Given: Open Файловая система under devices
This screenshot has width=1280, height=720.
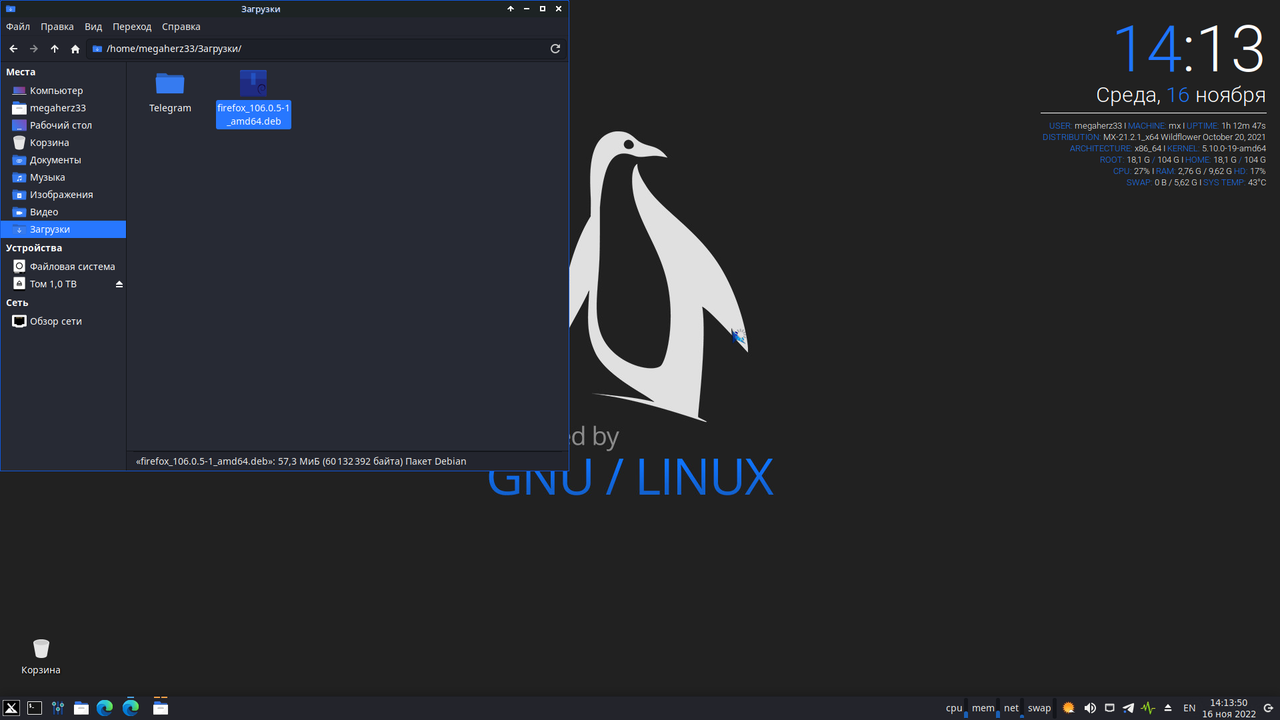Looking at the screenshot, I should click(x=64, y=267).
